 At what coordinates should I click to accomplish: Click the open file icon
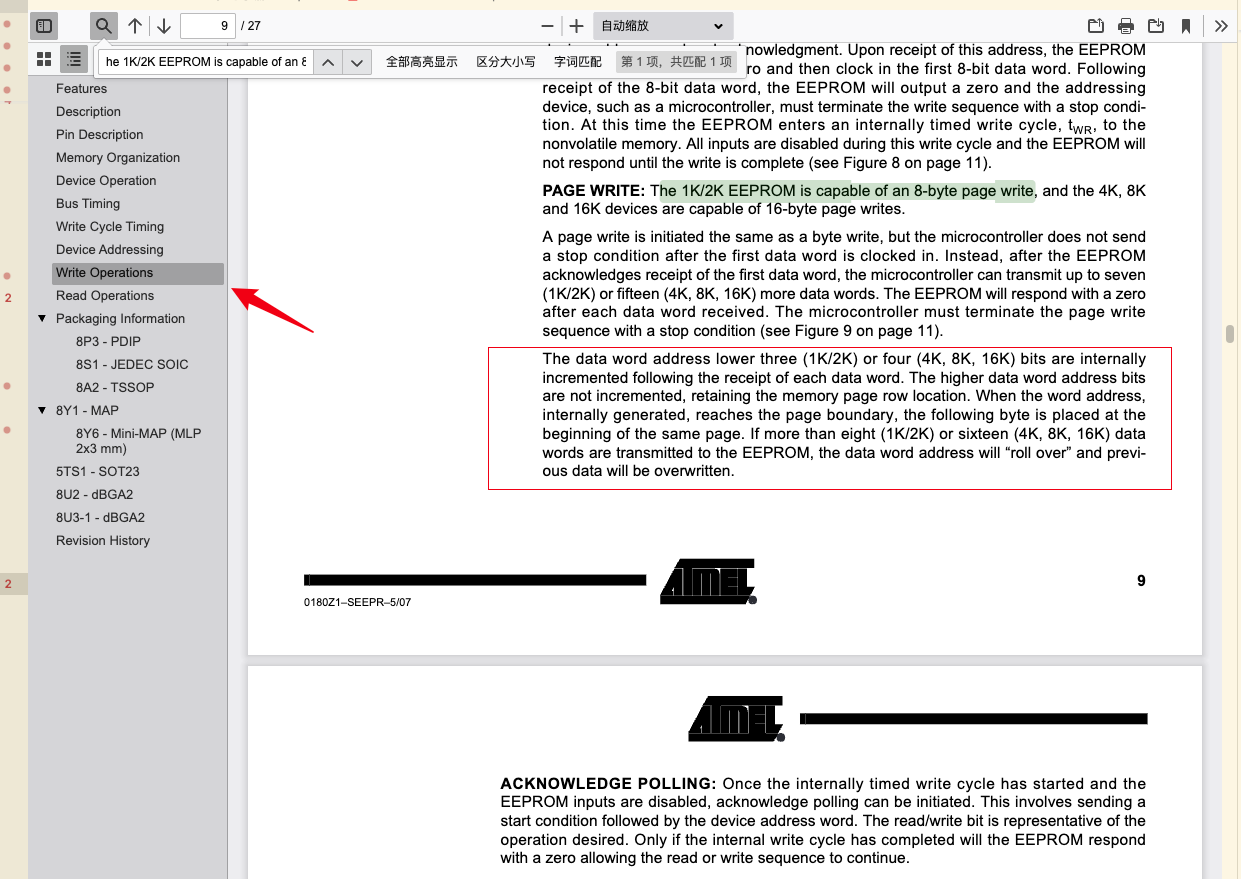pyautogui.click(x=1096, y=26)
